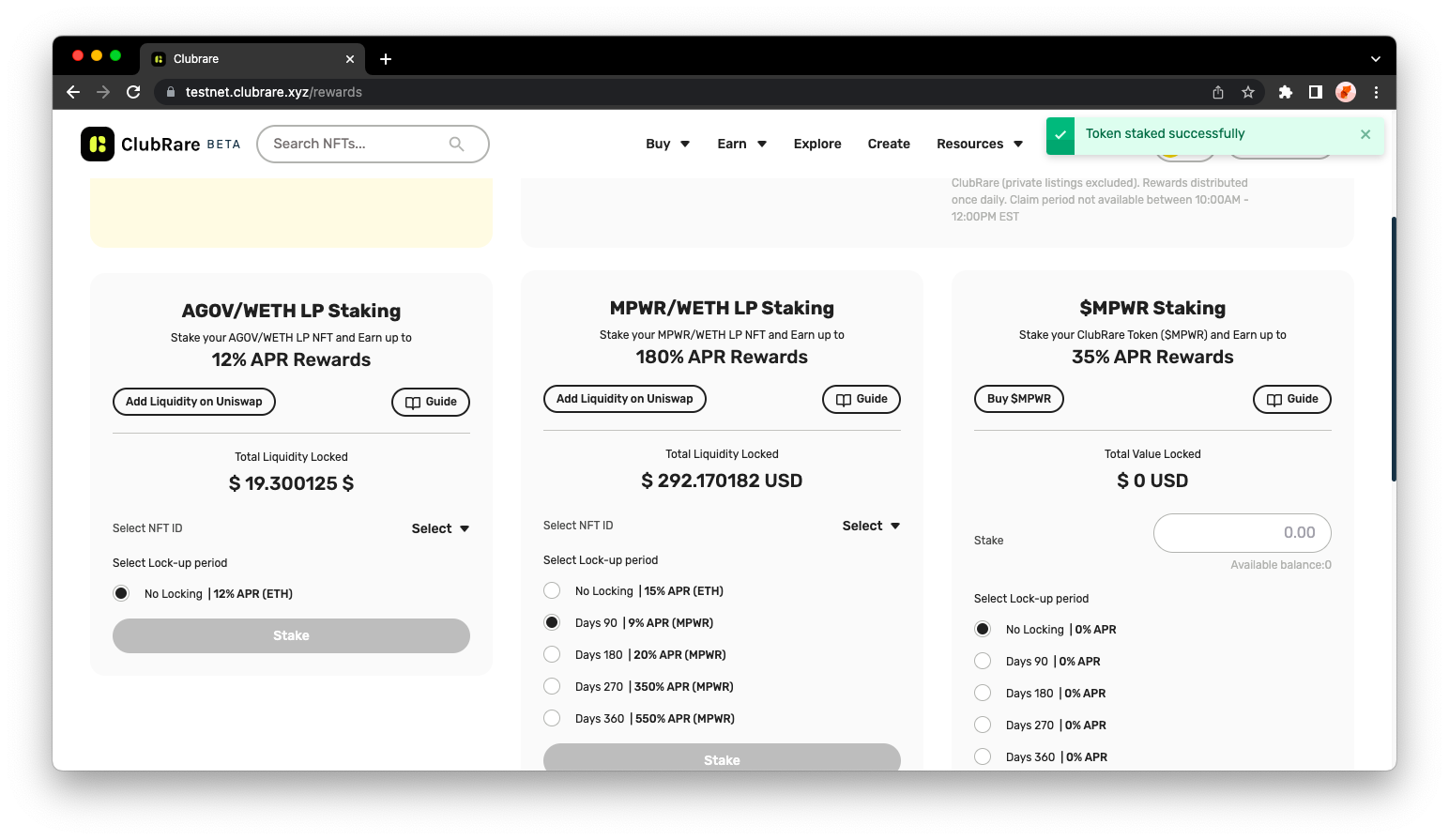Viewport: 1449px width, 840px height.
Task: Select Days 90 0% APR option
Action: coord(983,661)
